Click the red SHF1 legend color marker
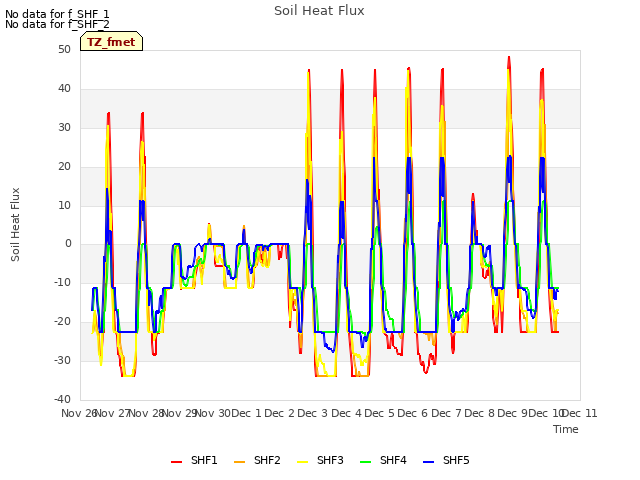640x480 pixels. point(176,462)
